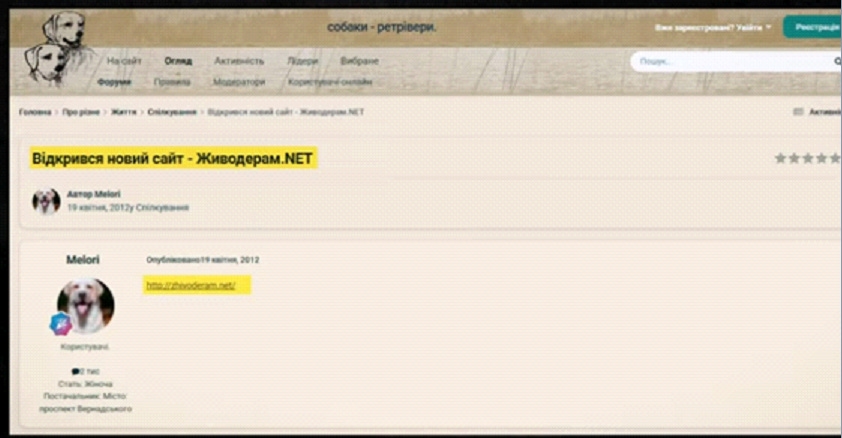The image size is (842, 438).
Task: Click Melori's small avatar beside author line
Action: [x=46, y=201]
